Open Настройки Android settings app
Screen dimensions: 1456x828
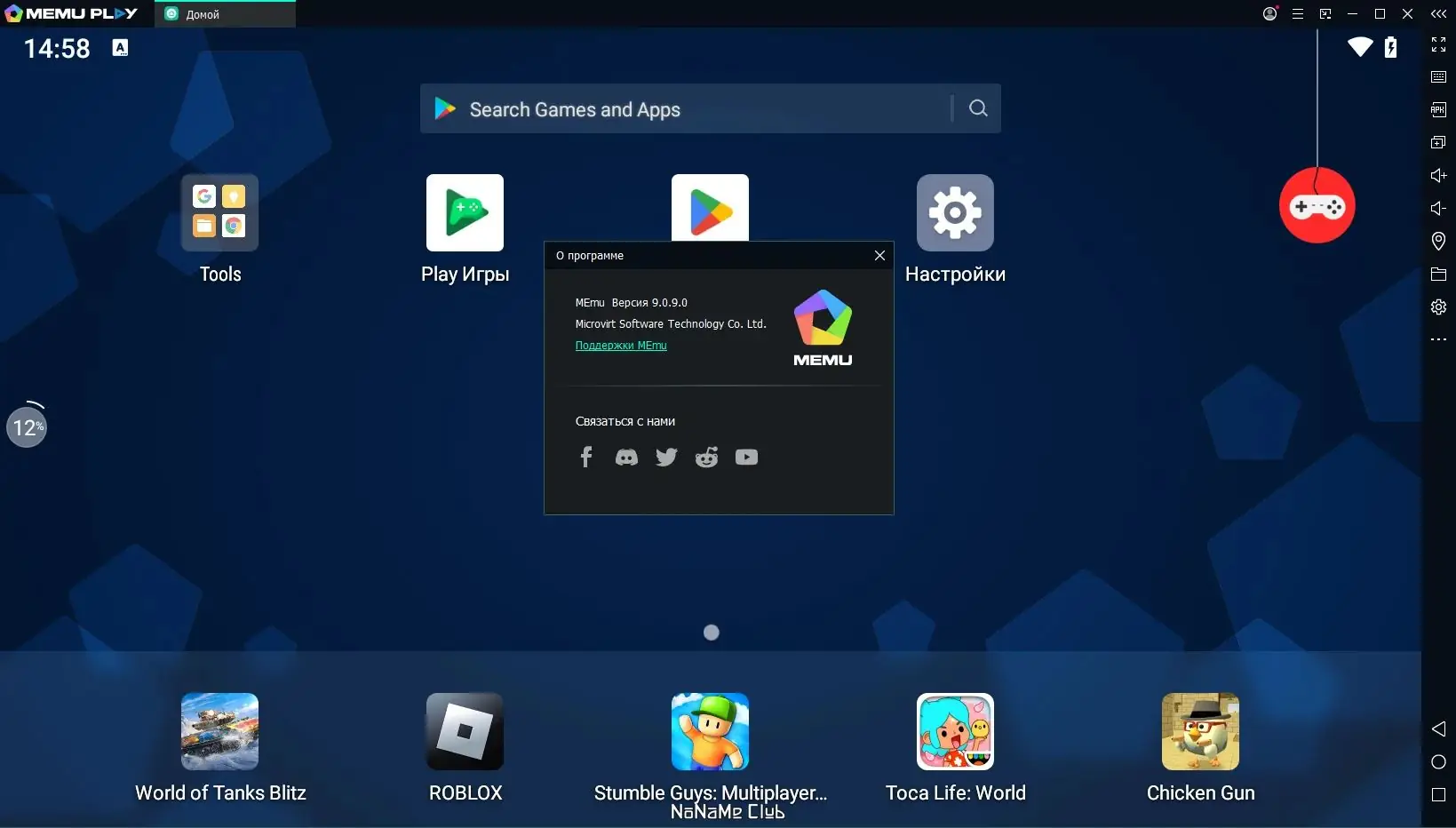955,213
